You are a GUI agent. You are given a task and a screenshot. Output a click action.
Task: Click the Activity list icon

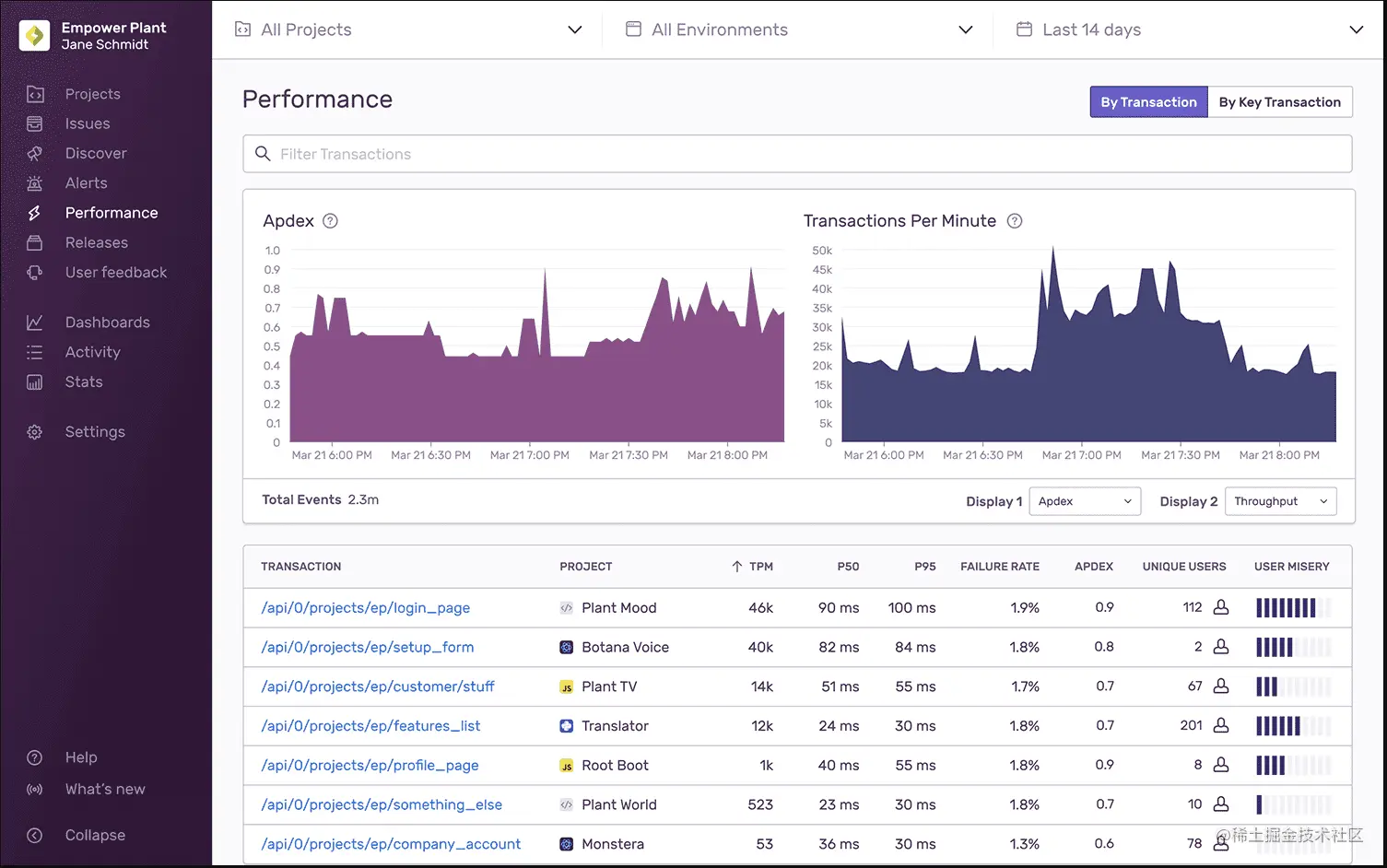click(35, 352)
